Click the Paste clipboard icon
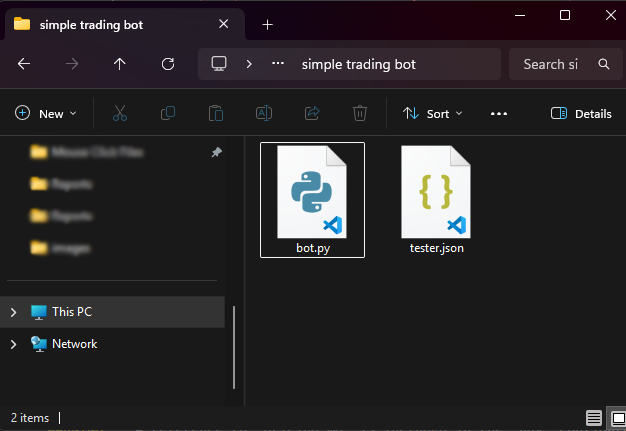 tap(216, 114)
